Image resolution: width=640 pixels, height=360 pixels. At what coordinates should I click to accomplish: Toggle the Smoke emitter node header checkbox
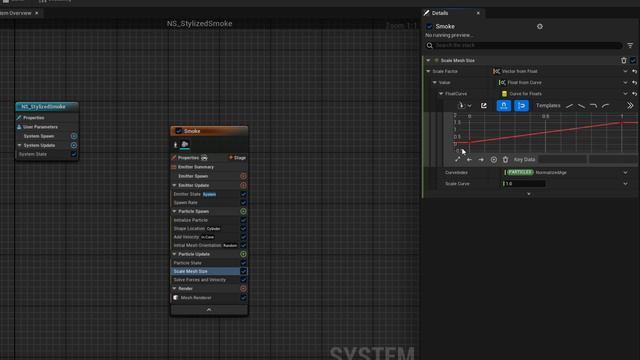tap(178, 131)
